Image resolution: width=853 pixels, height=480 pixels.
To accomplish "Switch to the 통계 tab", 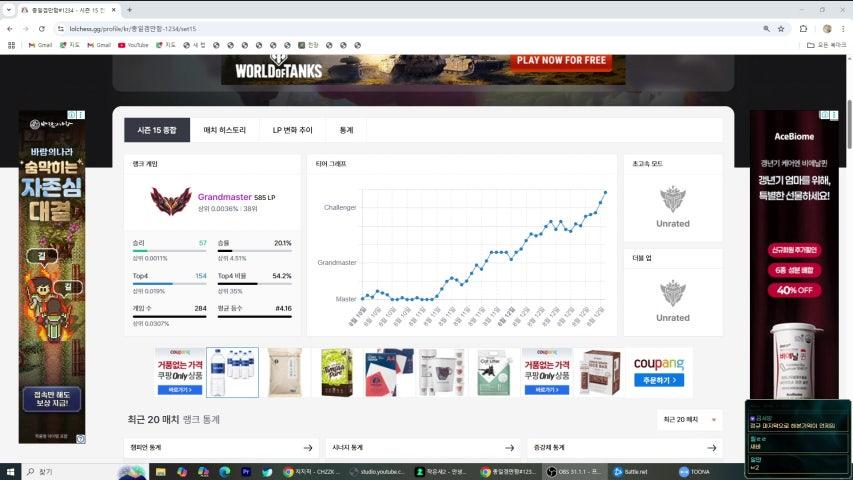I will point(347,130).
